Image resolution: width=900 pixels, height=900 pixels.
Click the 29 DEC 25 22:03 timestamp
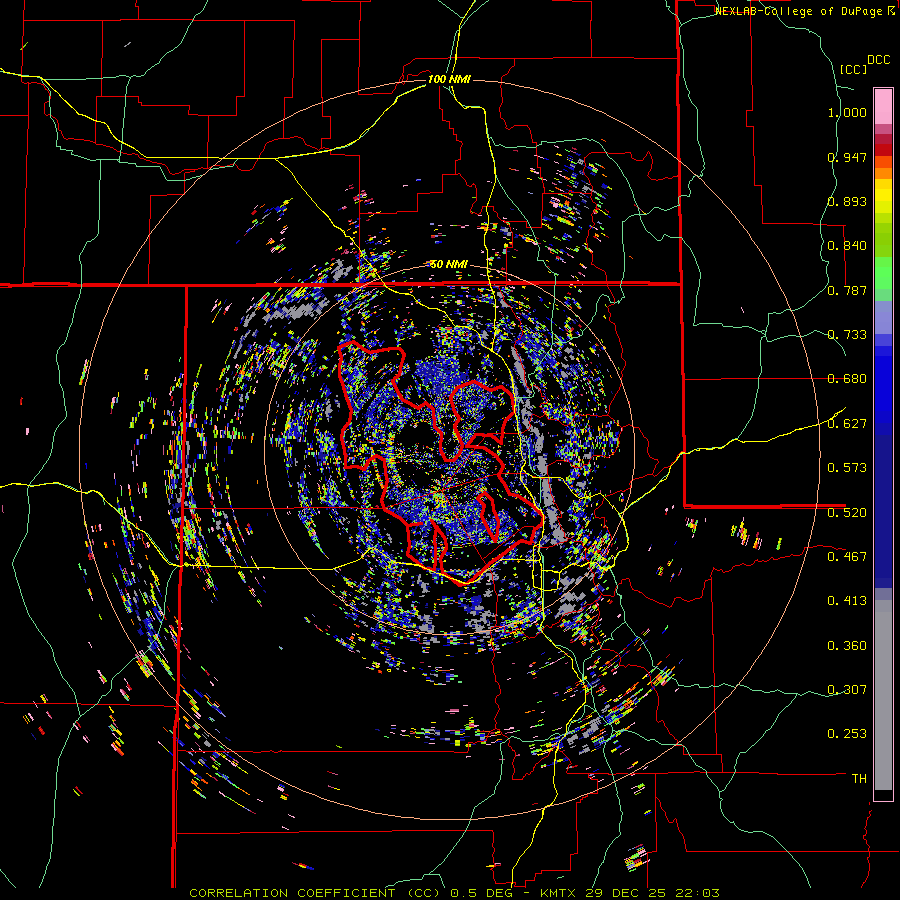click(653, 893)
